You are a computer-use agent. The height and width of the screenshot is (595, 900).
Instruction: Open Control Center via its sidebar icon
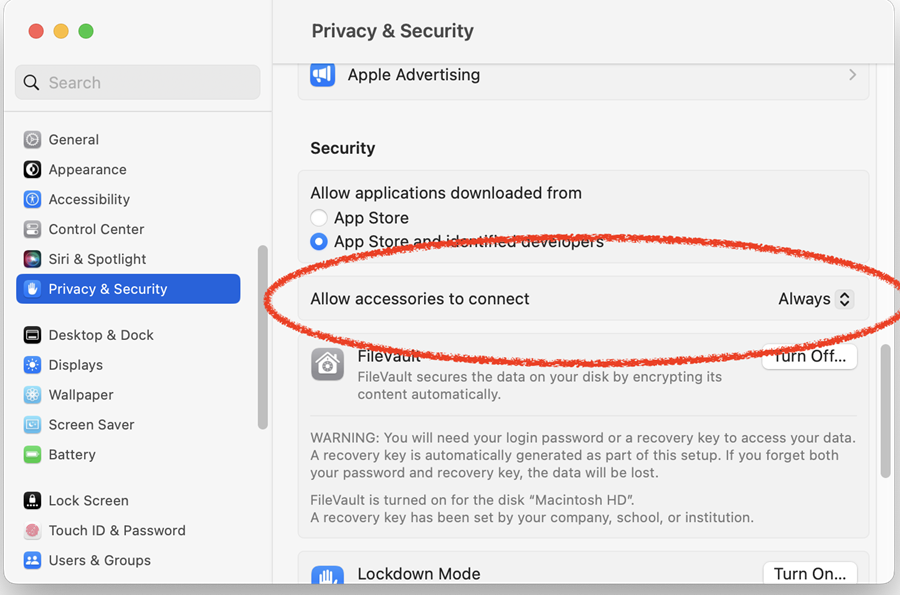[32, 229]
